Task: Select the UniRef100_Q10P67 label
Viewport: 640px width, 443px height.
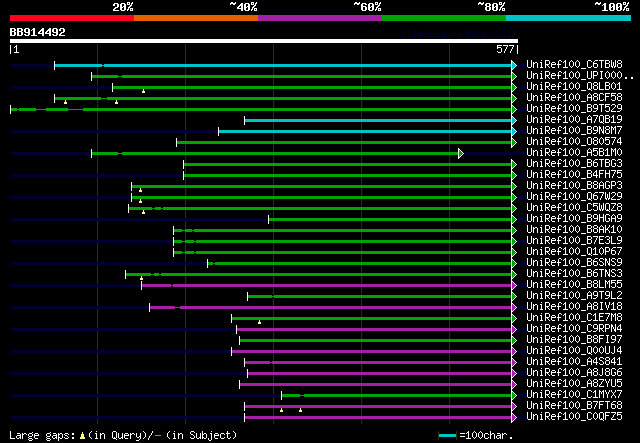Action: [x=574, y=251]
